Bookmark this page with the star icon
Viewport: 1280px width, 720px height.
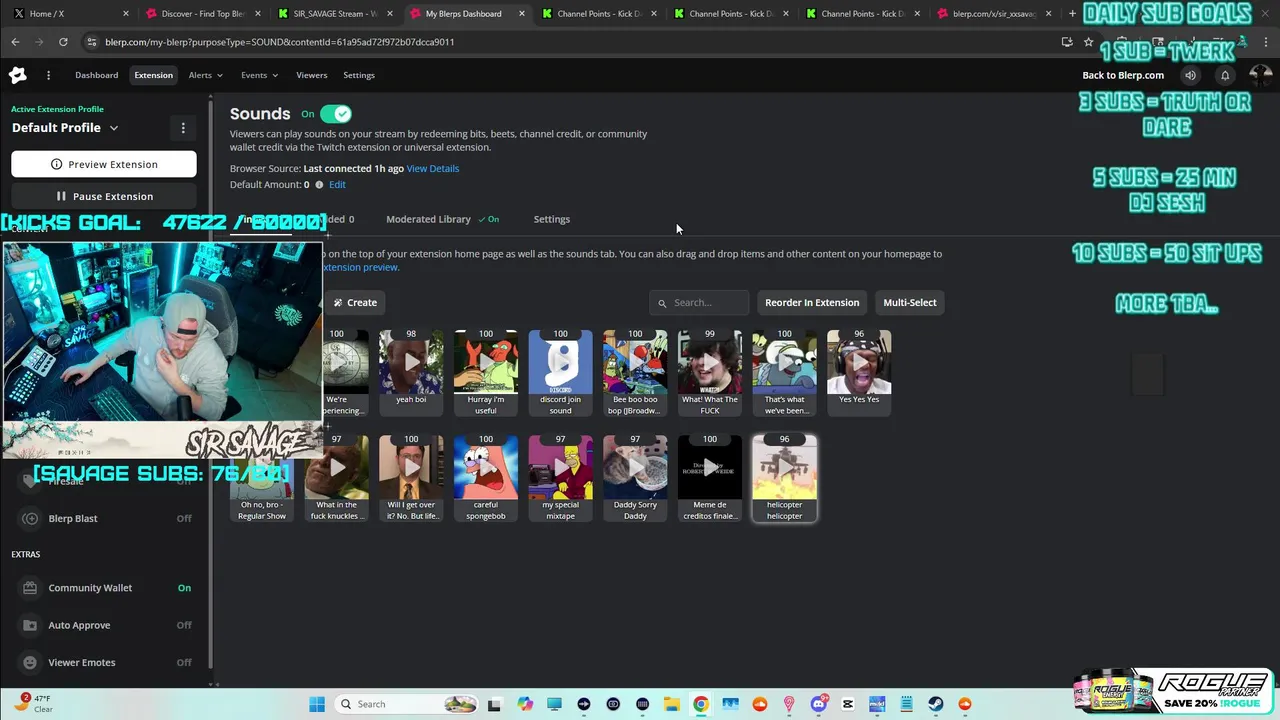tap(1088, 42)
